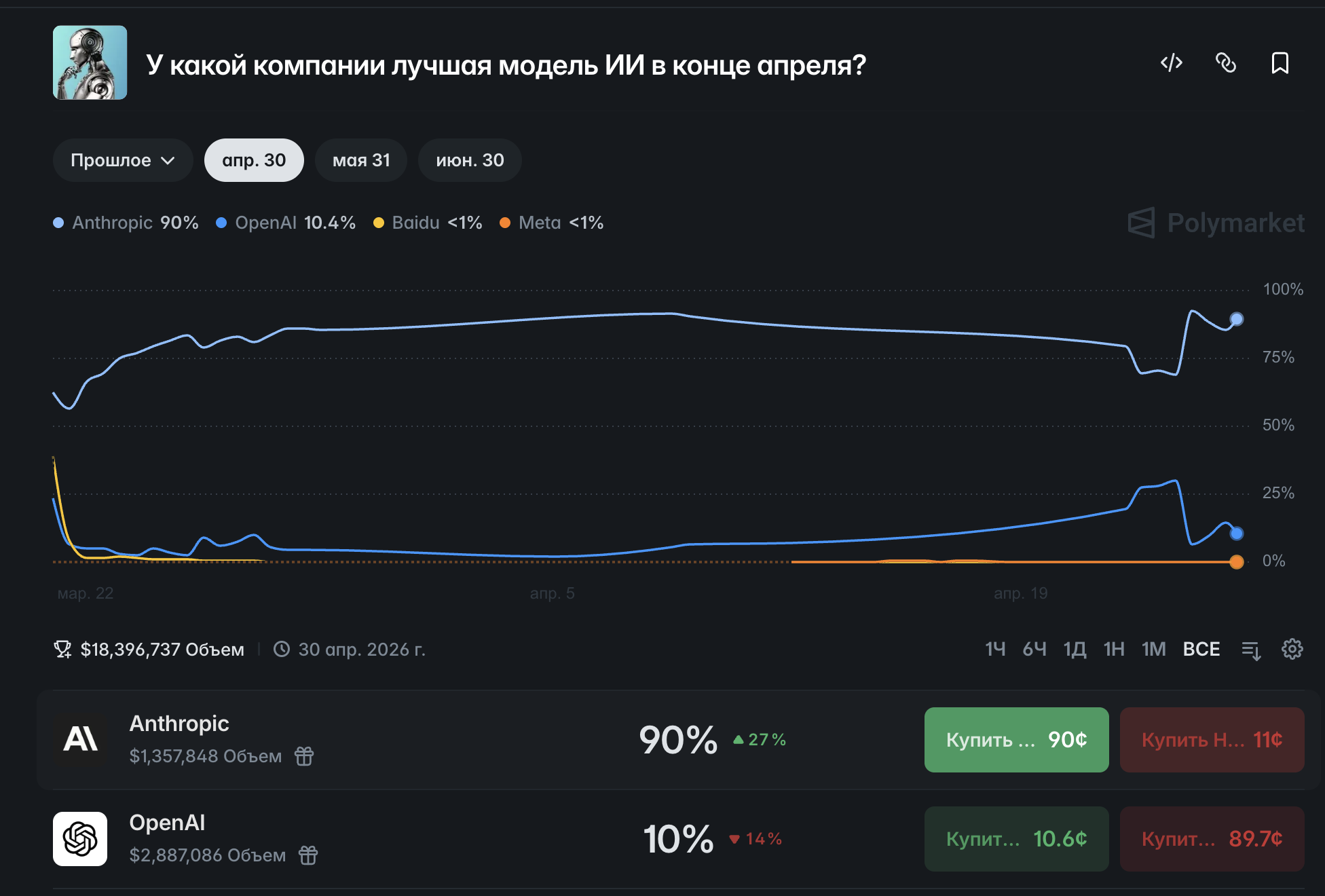Click the Polymarket logo watermark
Screen dimensions: 1325x896
coord(1215,223)
